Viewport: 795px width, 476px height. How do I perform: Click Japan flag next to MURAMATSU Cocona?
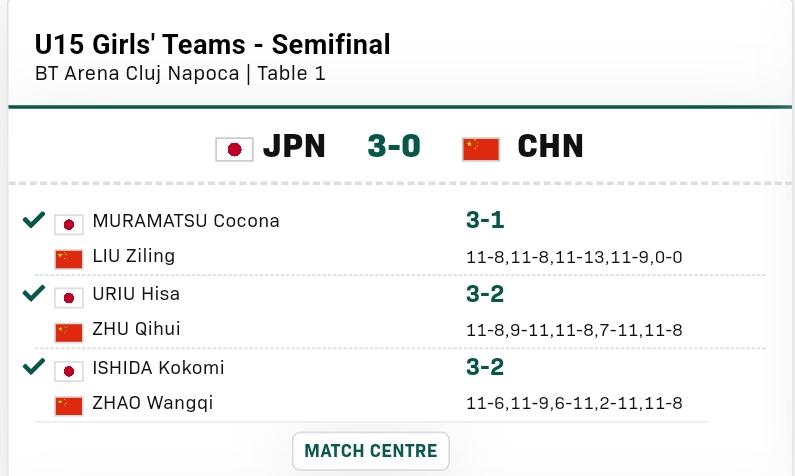[x=68, y=223]
